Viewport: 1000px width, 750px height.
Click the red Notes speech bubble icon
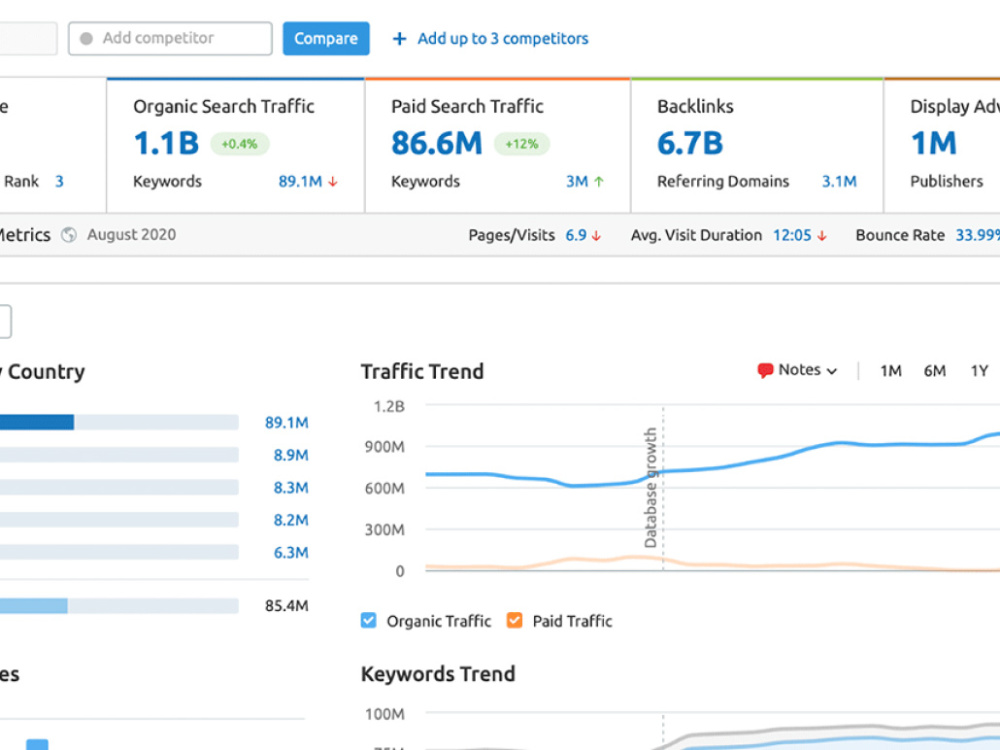(765, 371)
